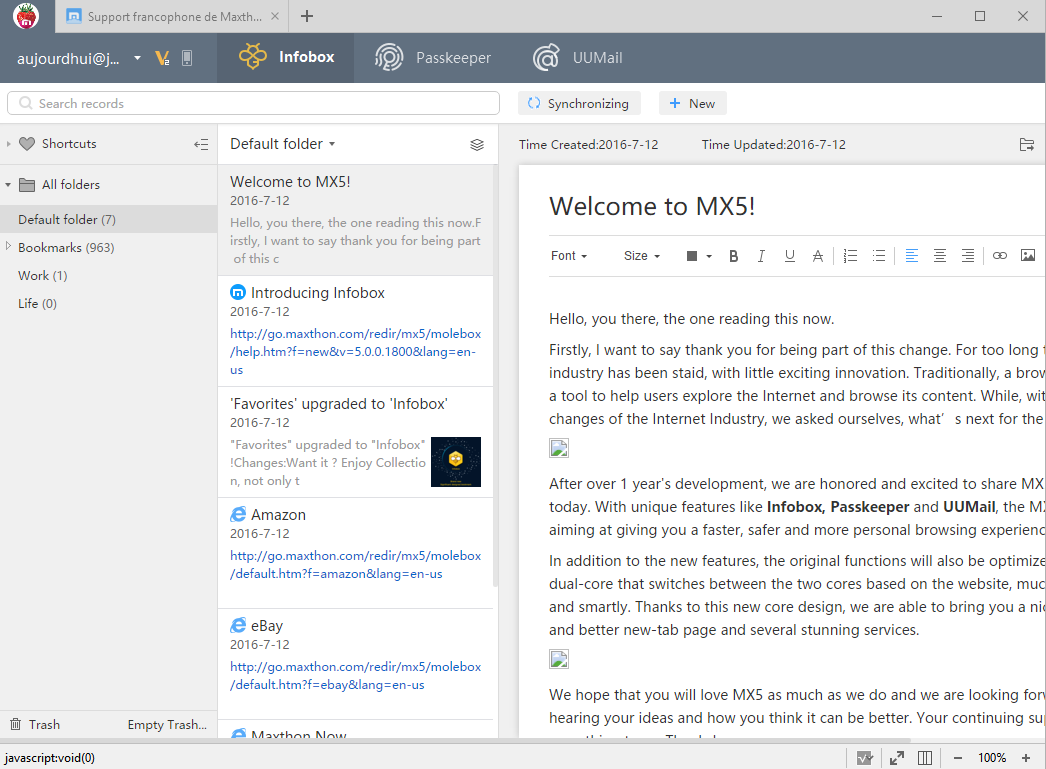Click Empty Trash link

click(167, 724)
